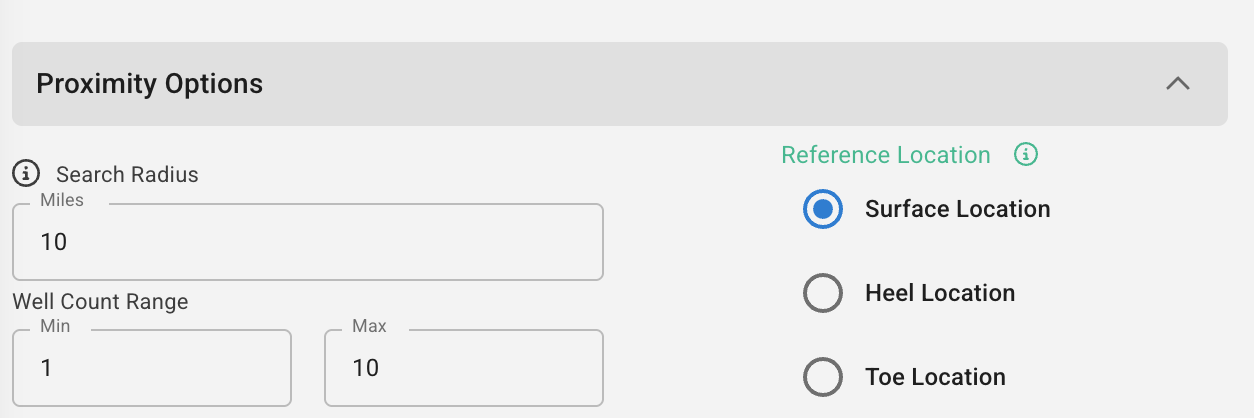1254x418 pixels.
Task: Collapse the section using the chevron arrow
Action: point(1178,84)
